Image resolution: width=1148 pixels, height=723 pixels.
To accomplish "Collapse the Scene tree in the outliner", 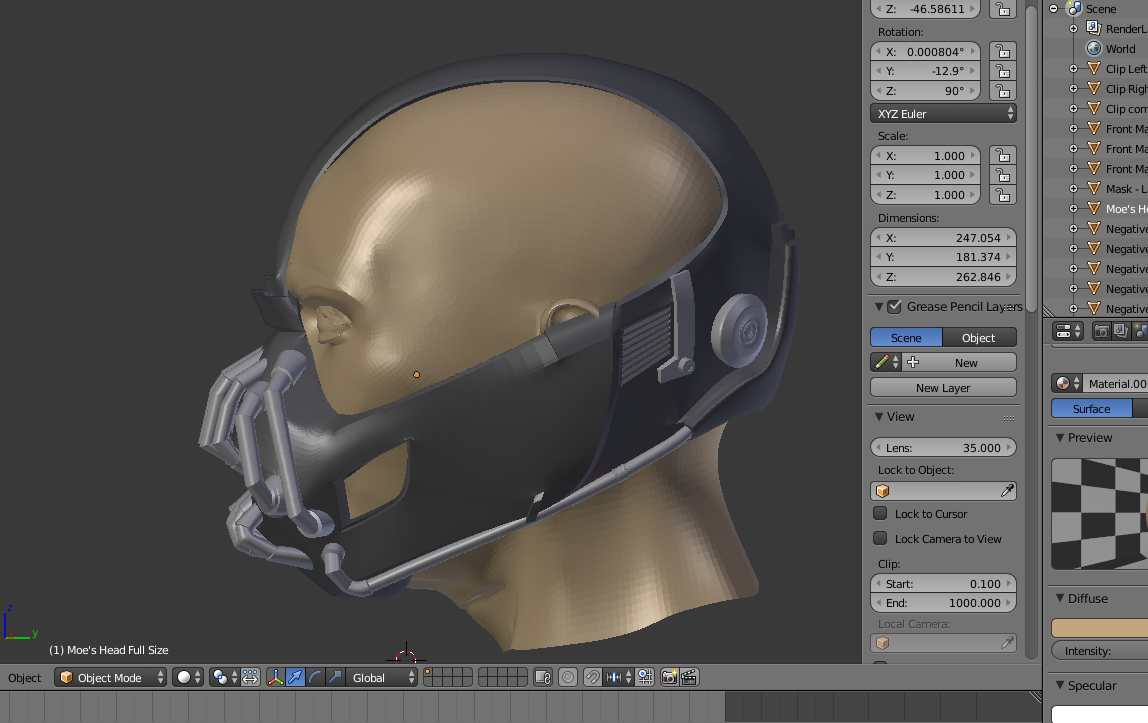I will tap(1054, 9).
